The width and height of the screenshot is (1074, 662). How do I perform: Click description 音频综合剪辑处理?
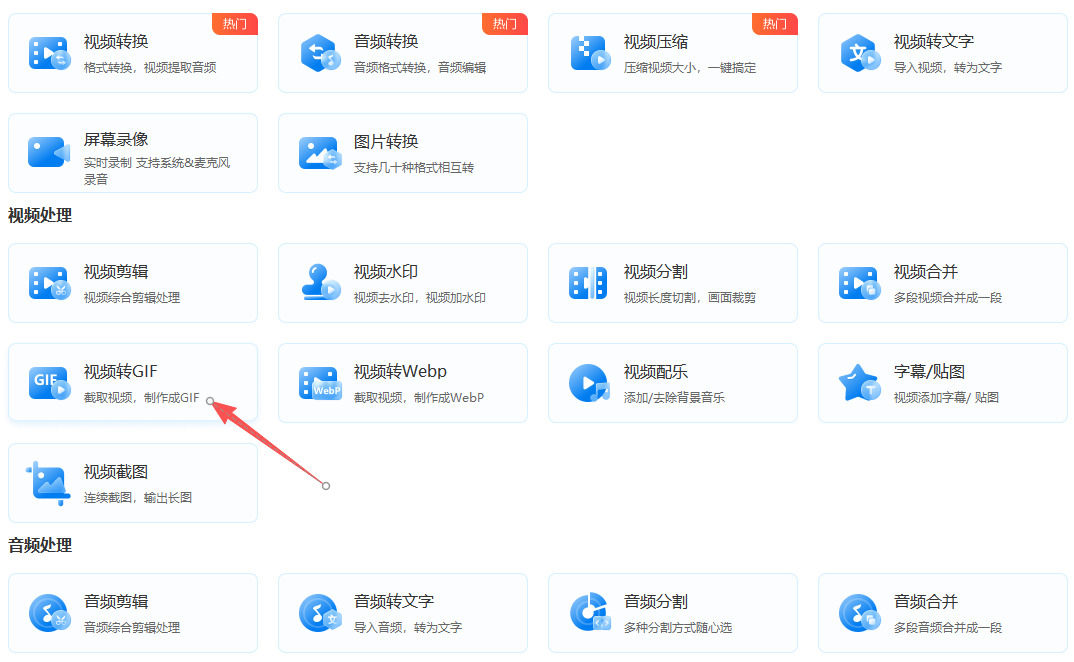pos(132,628)
